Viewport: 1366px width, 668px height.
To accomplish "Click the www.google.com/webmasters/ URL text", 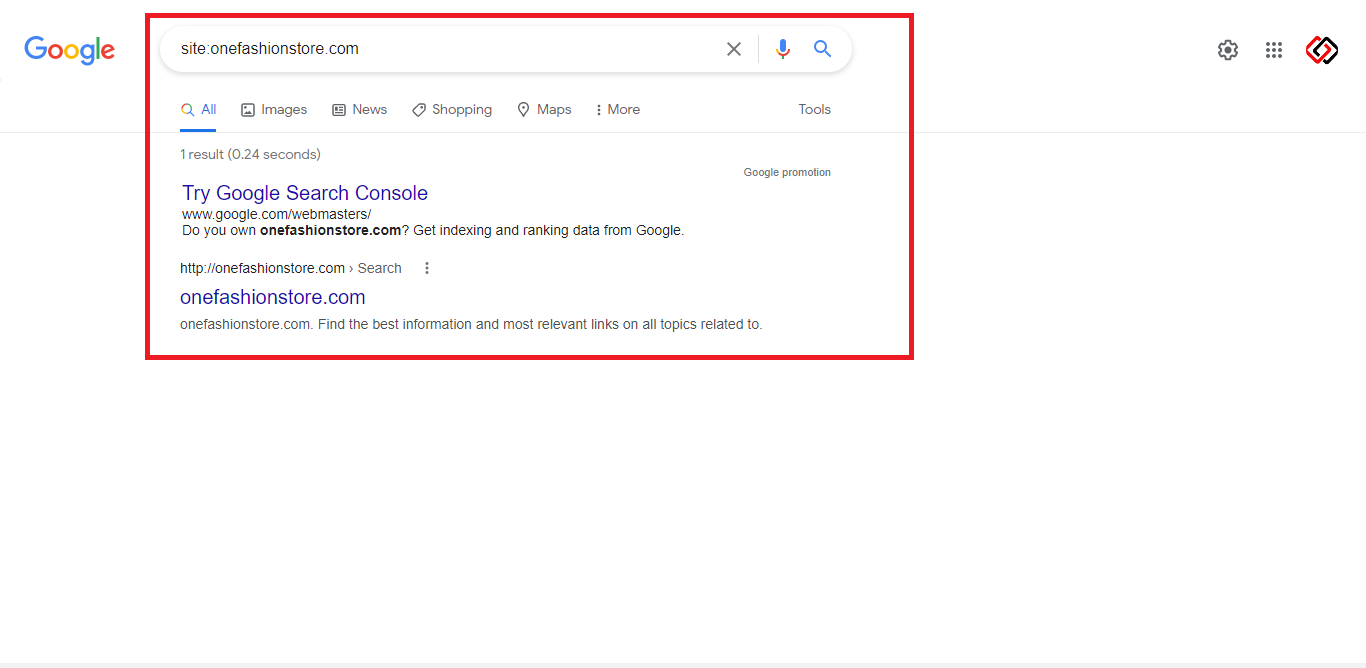I will tap(276, 214).
